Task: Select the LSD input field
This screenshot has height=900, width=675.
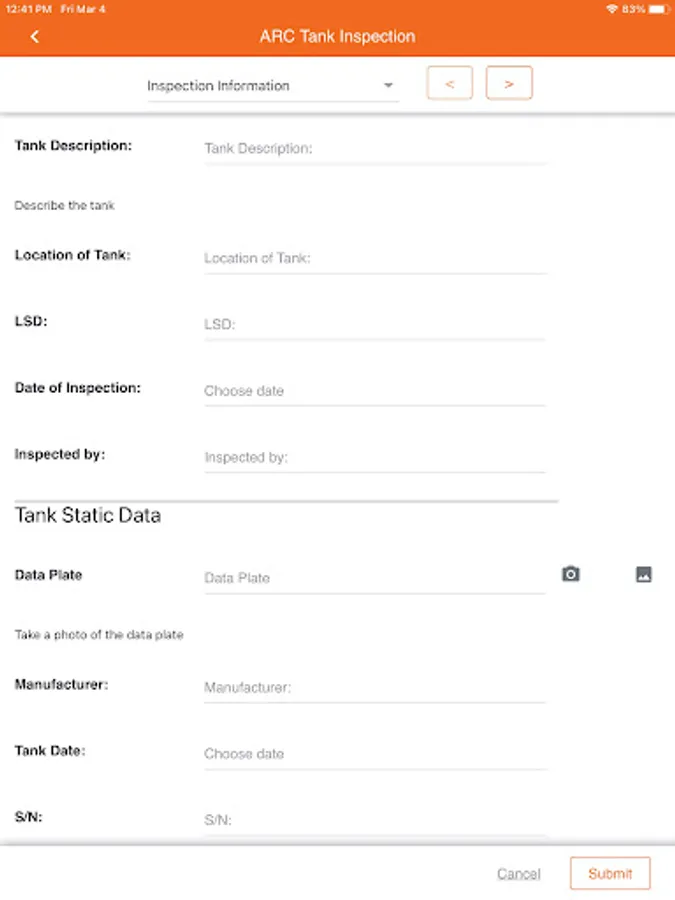Action: pos(375,325)
